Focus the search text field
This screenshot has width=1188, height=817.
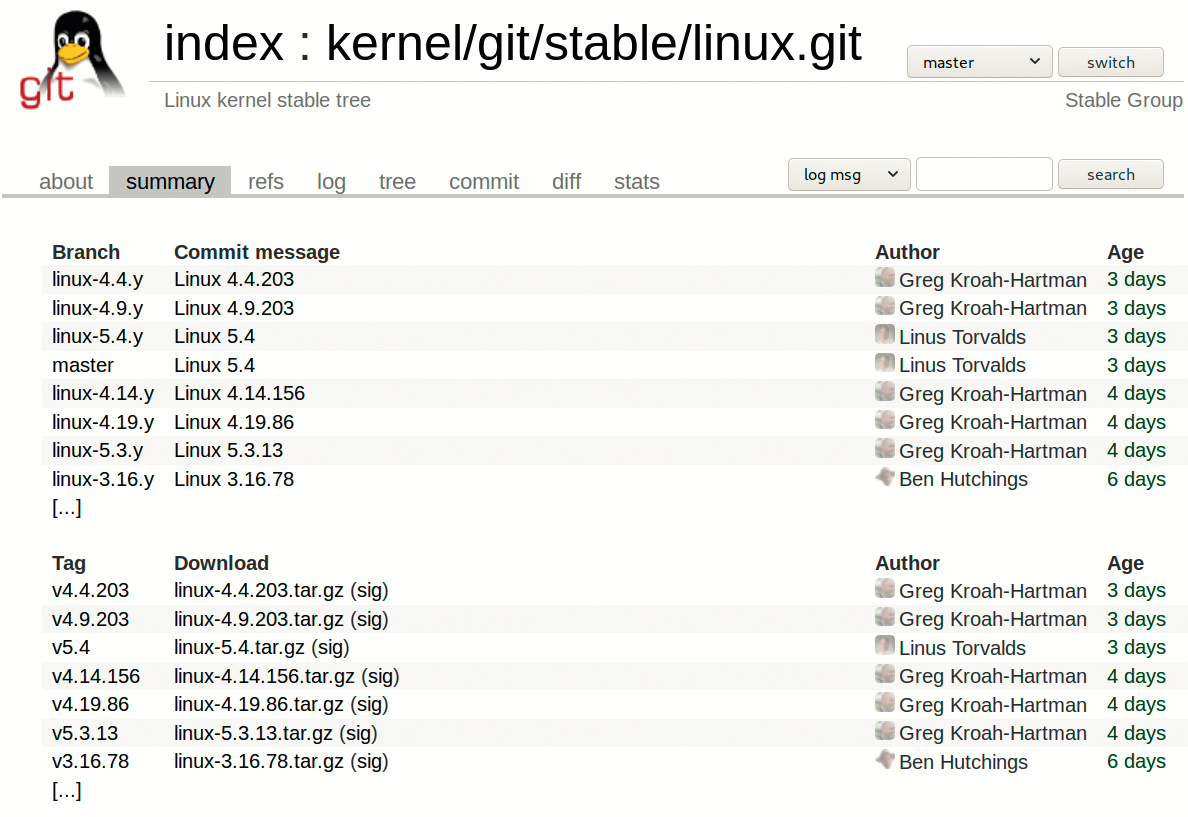tap(984, 174)
